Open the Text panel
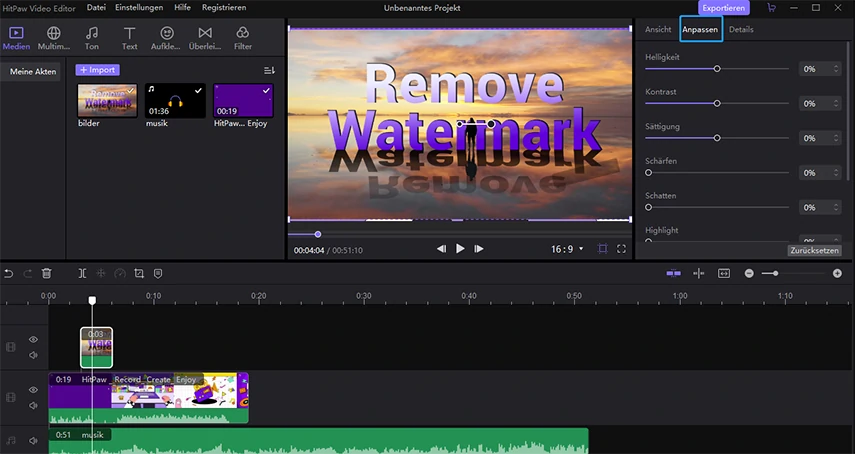The width and height of the screenshot is (855, 454). pyautogui.click(x=129, y=38)
